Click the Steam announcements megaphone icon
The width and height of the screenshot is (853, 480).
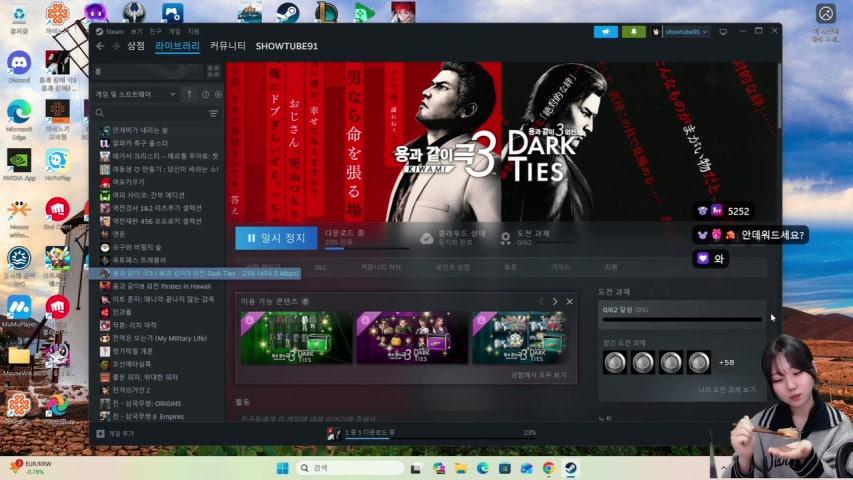pyautogui.click(x=606, y=32)
